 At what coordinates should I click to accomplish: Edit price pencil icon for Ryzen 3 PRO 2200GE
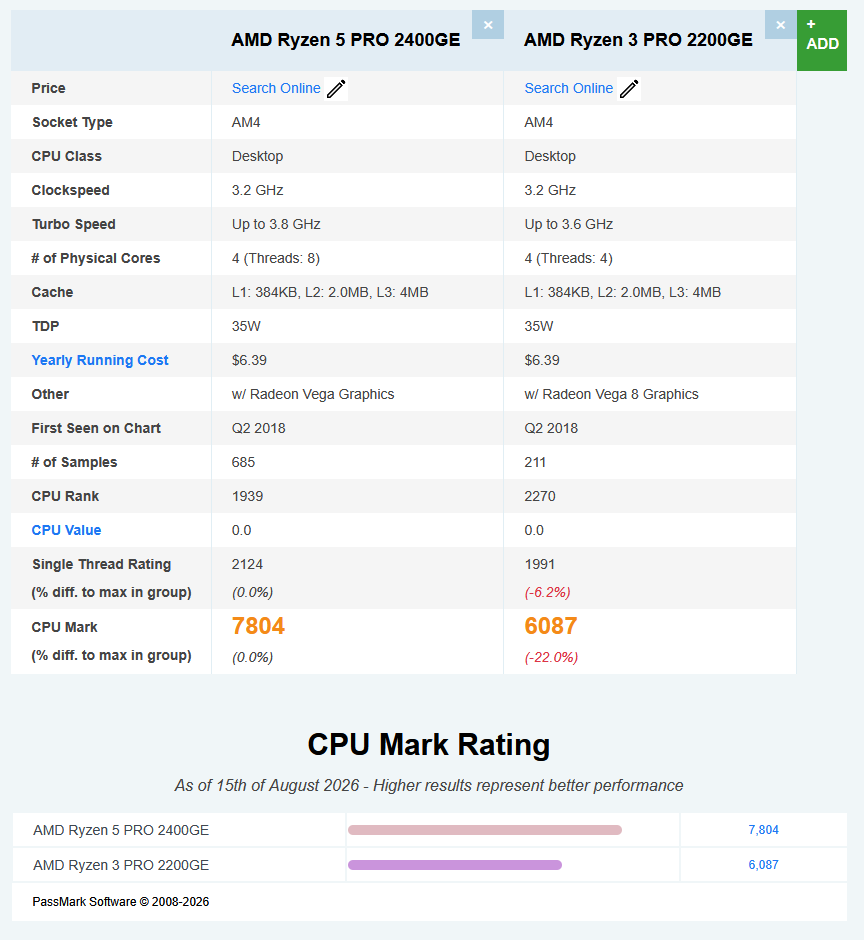[x=628, y=89]
